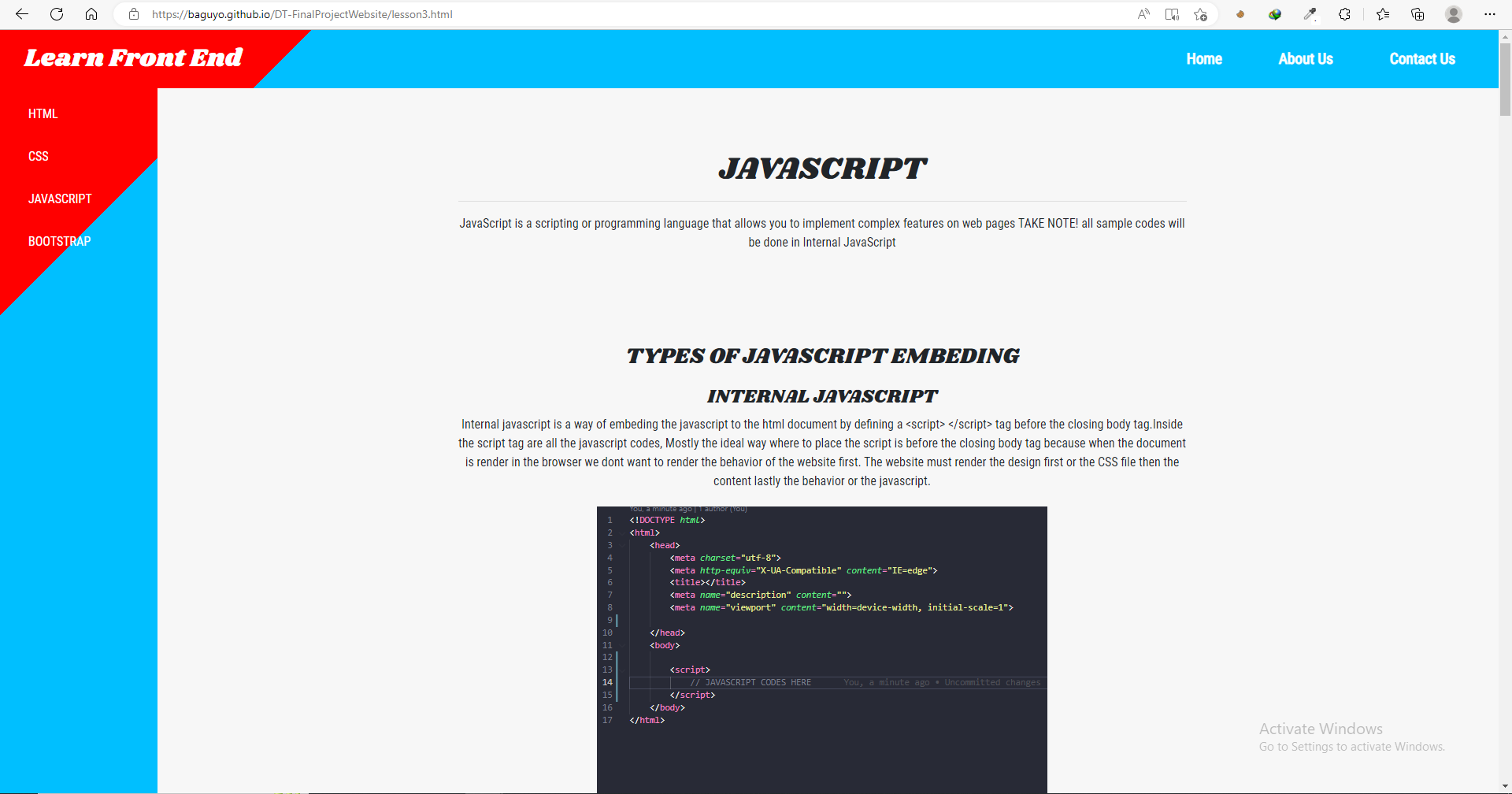
Task: Click the JAVASCRIPT main heading
Action: click(822, 169)
